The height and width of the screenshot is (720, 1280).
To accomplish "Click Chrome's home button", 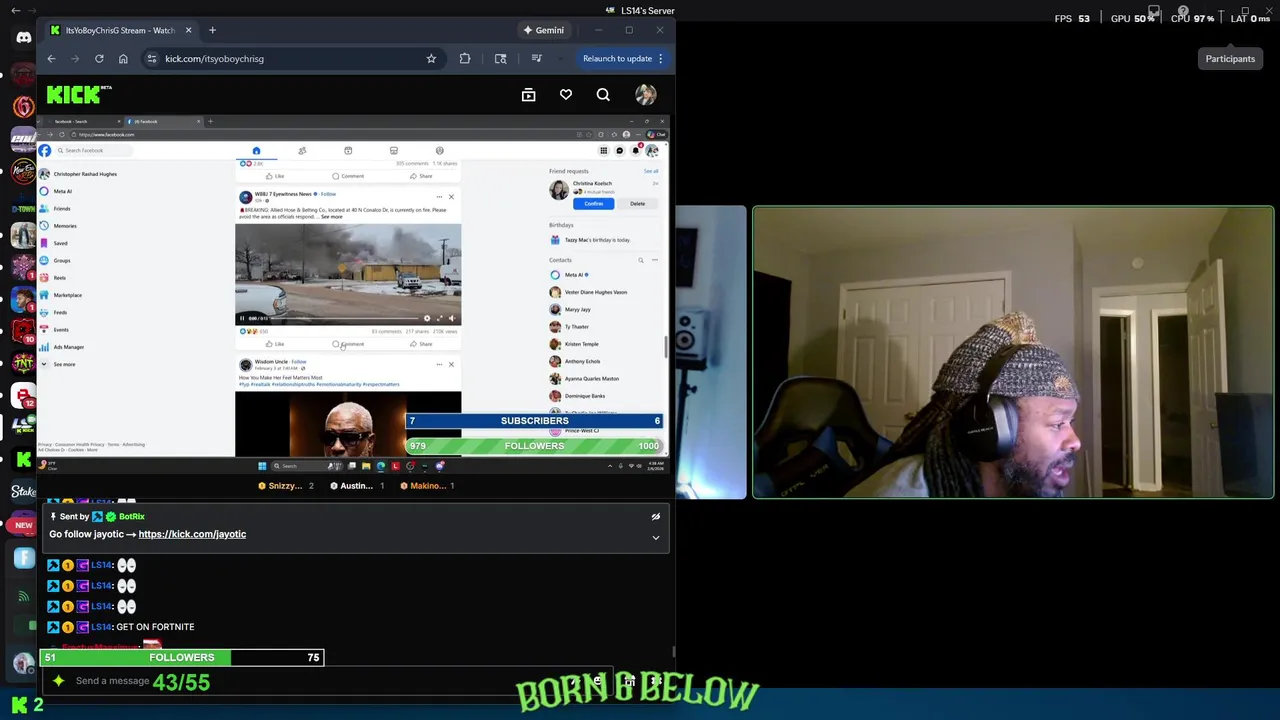I will tap(123, 58).
